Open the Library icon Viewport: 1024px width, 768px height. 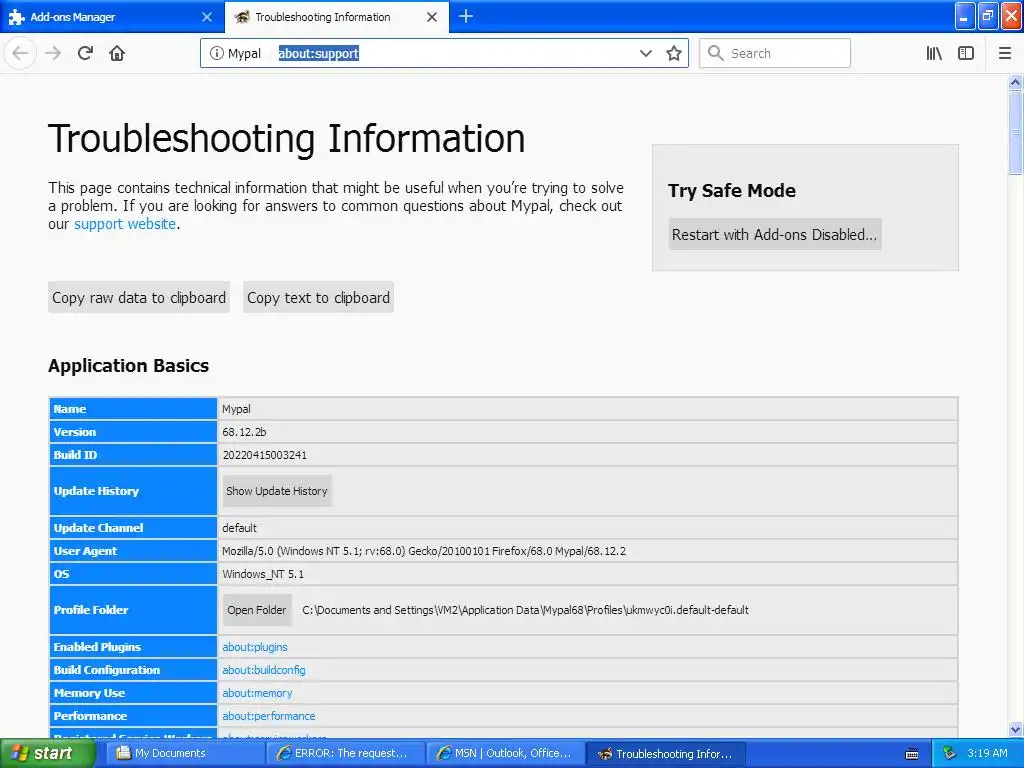coord(934,54)
